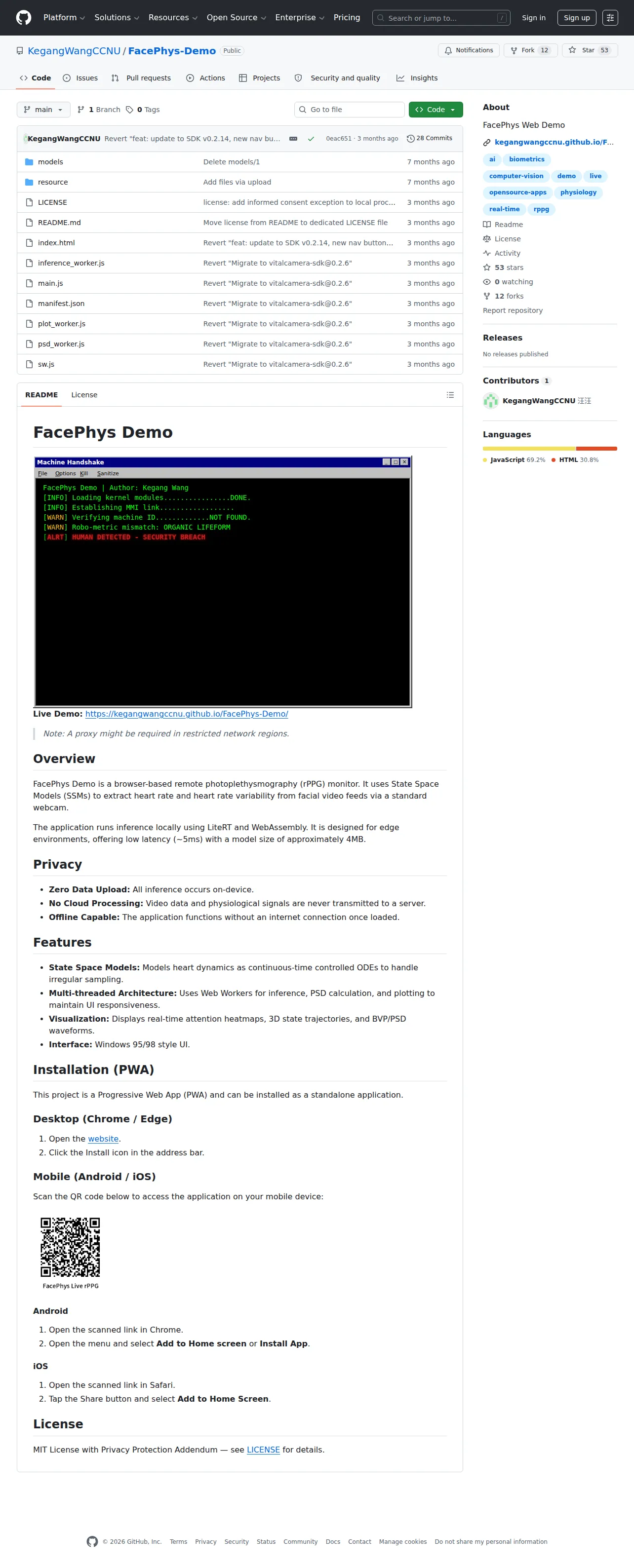Viewport: 634px width, 1568px height.
Task: Click the Sign in link
Action: point(533,18)
